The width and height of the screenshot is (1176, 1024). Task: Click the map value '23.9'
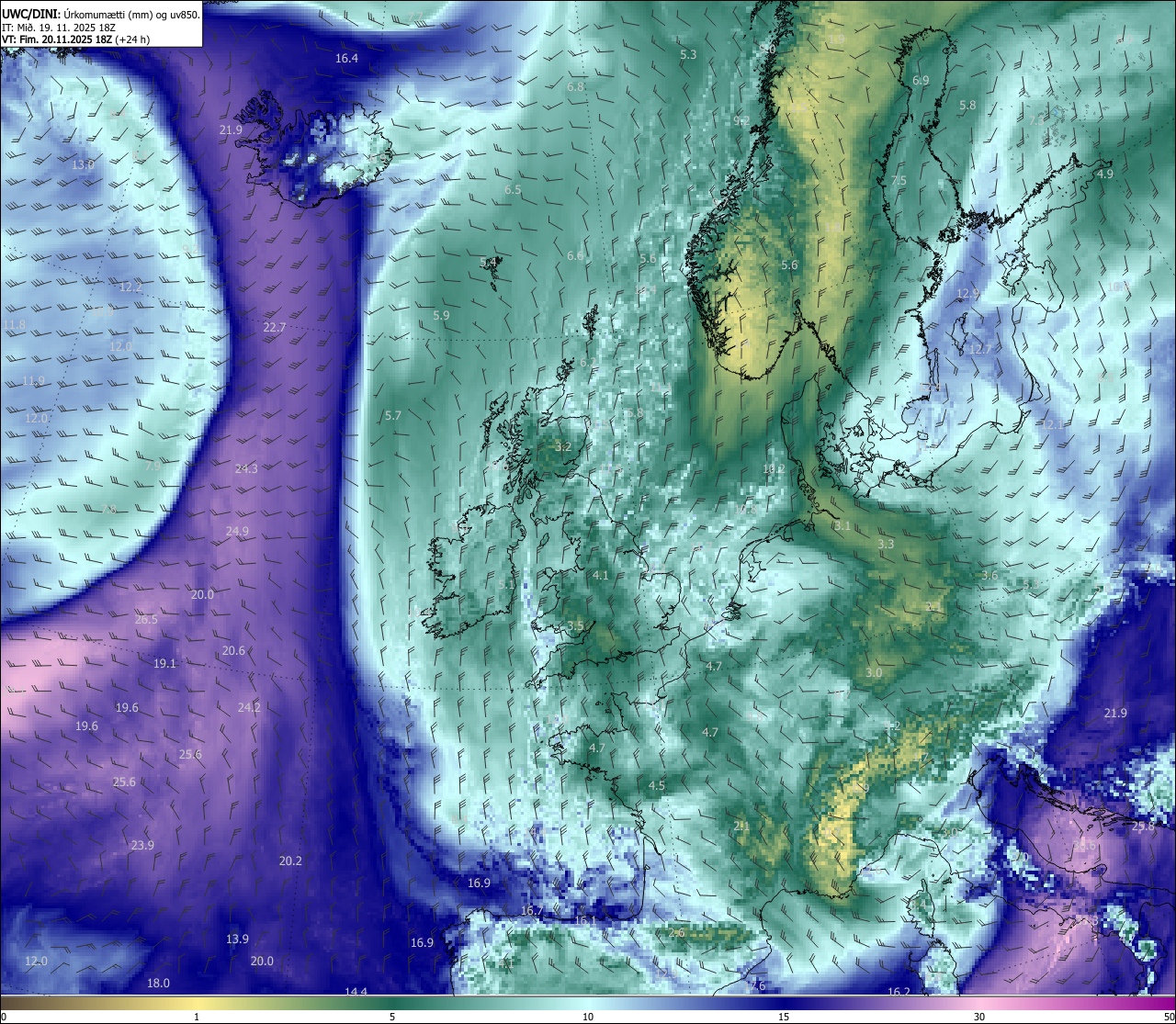142,846
